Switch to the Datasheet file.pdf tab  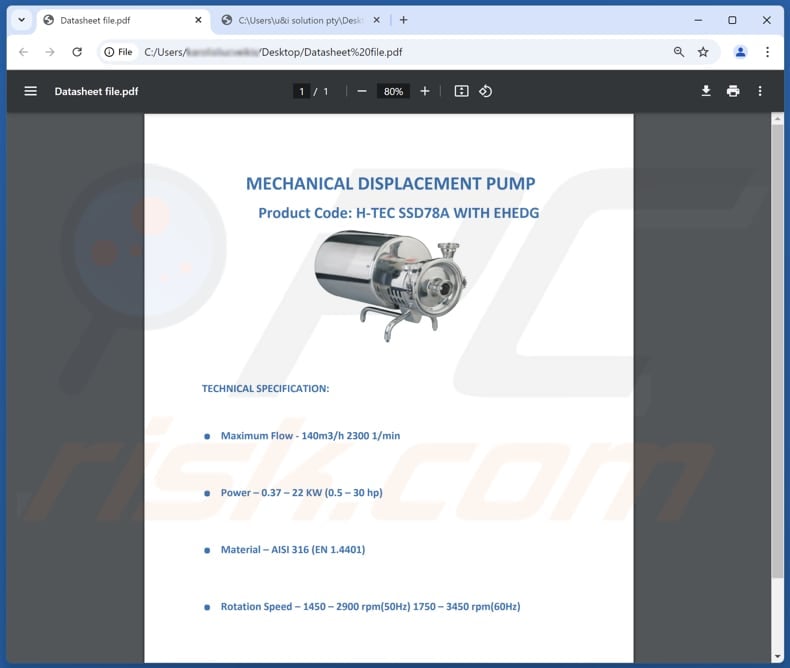(122, 21)
